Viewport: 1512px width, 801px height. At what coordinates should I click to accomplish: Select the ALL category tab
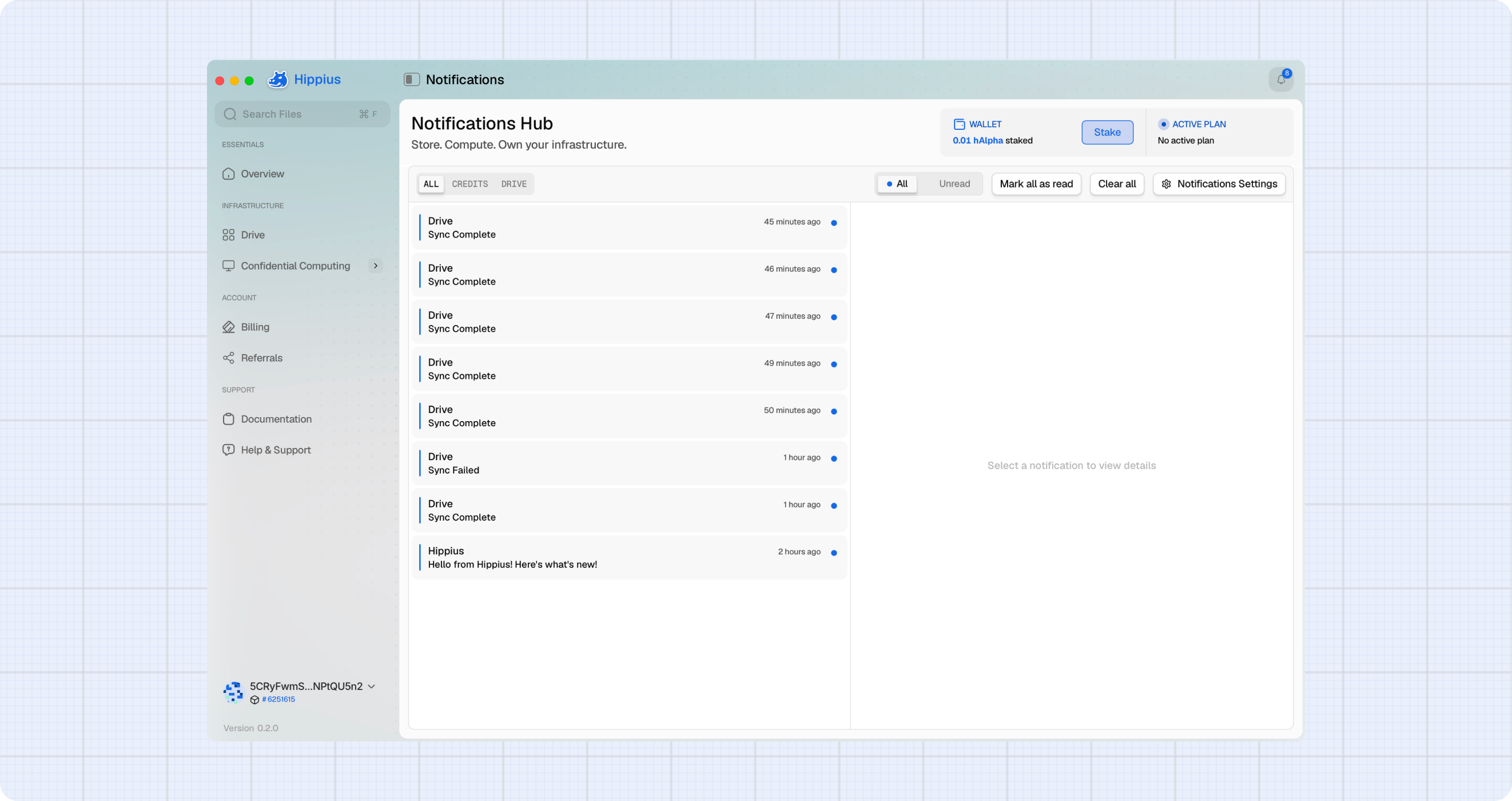(431, 184)
